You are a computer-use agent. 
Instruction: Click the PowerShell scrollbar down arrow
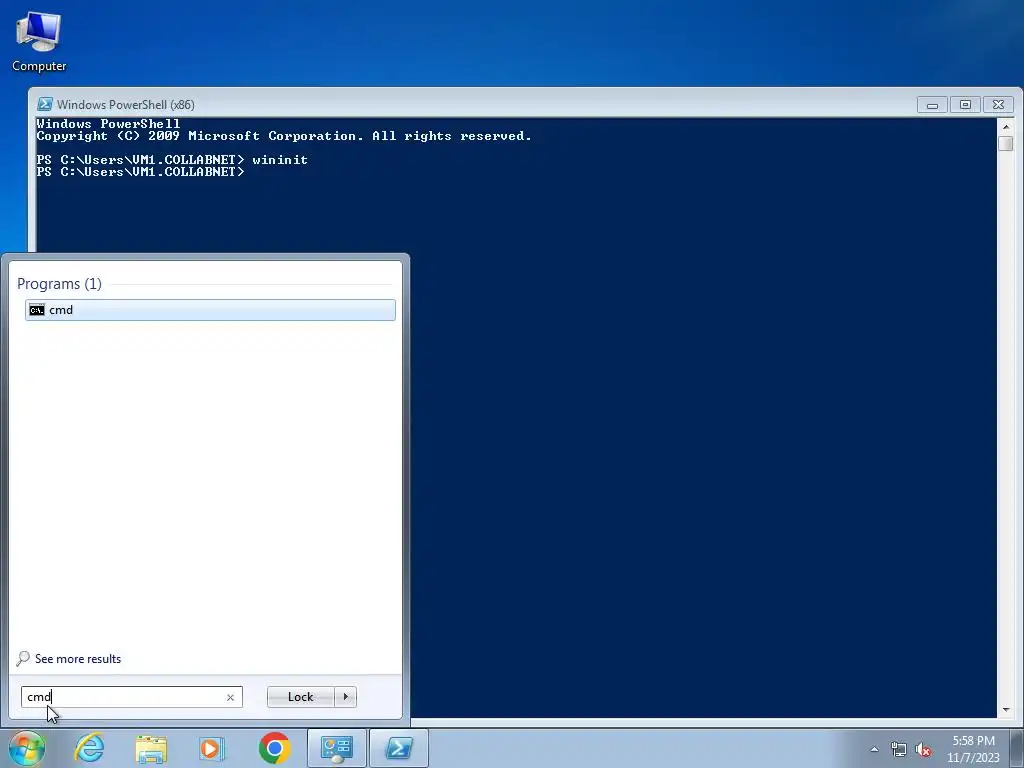pos(1006,709)
